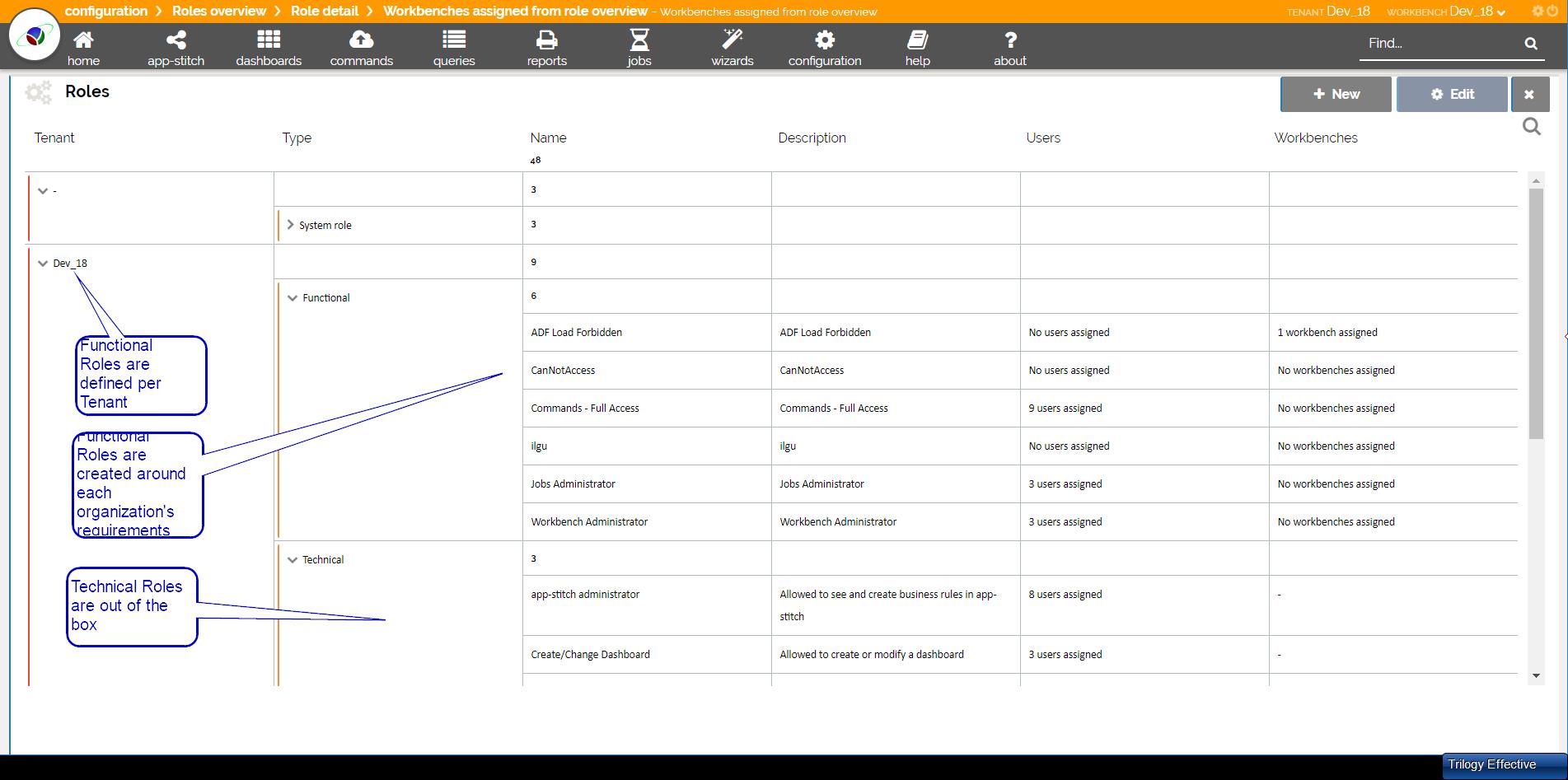
Task: Collapse the Technical roles group
Action: click(292, 560)
